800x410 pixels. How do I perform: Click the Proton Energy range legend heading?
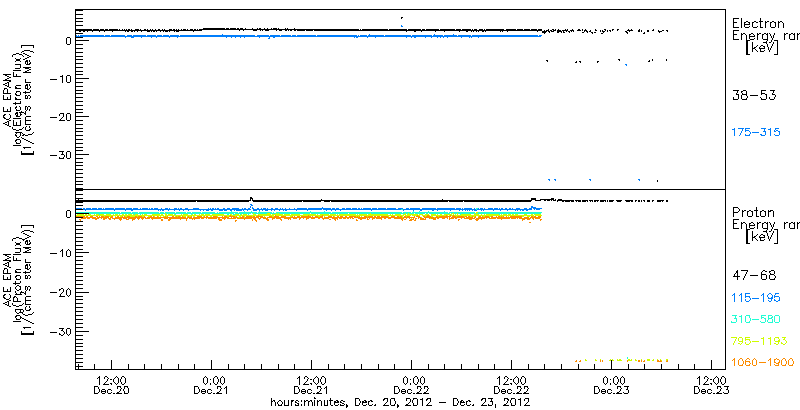765,224
